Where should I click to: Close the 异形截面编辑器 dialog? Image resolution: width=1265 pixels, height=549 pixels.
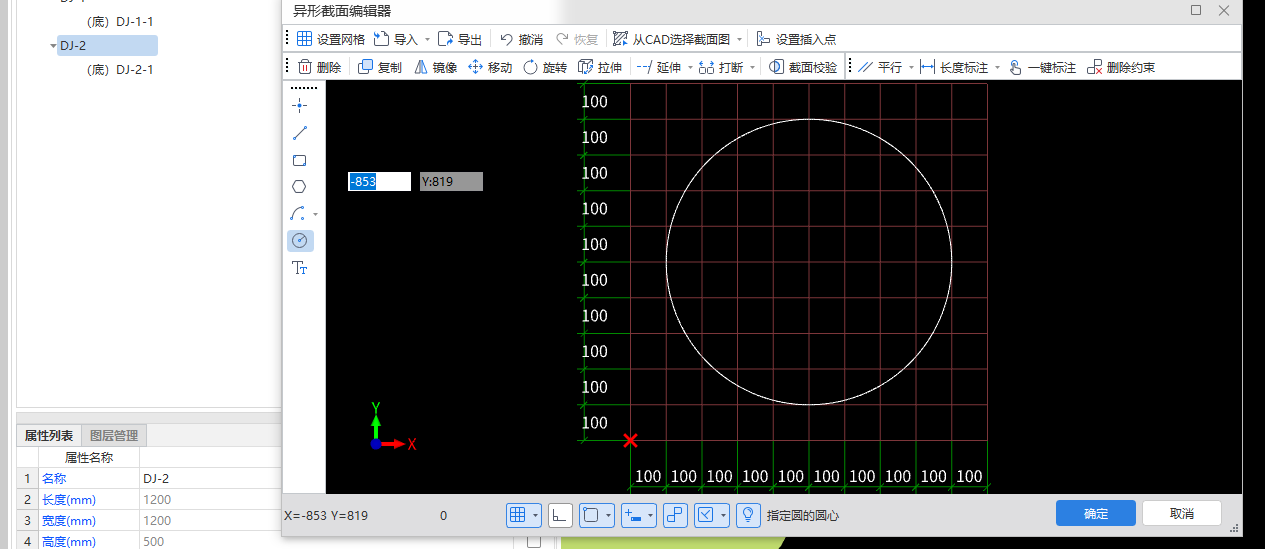[1224, 10]
